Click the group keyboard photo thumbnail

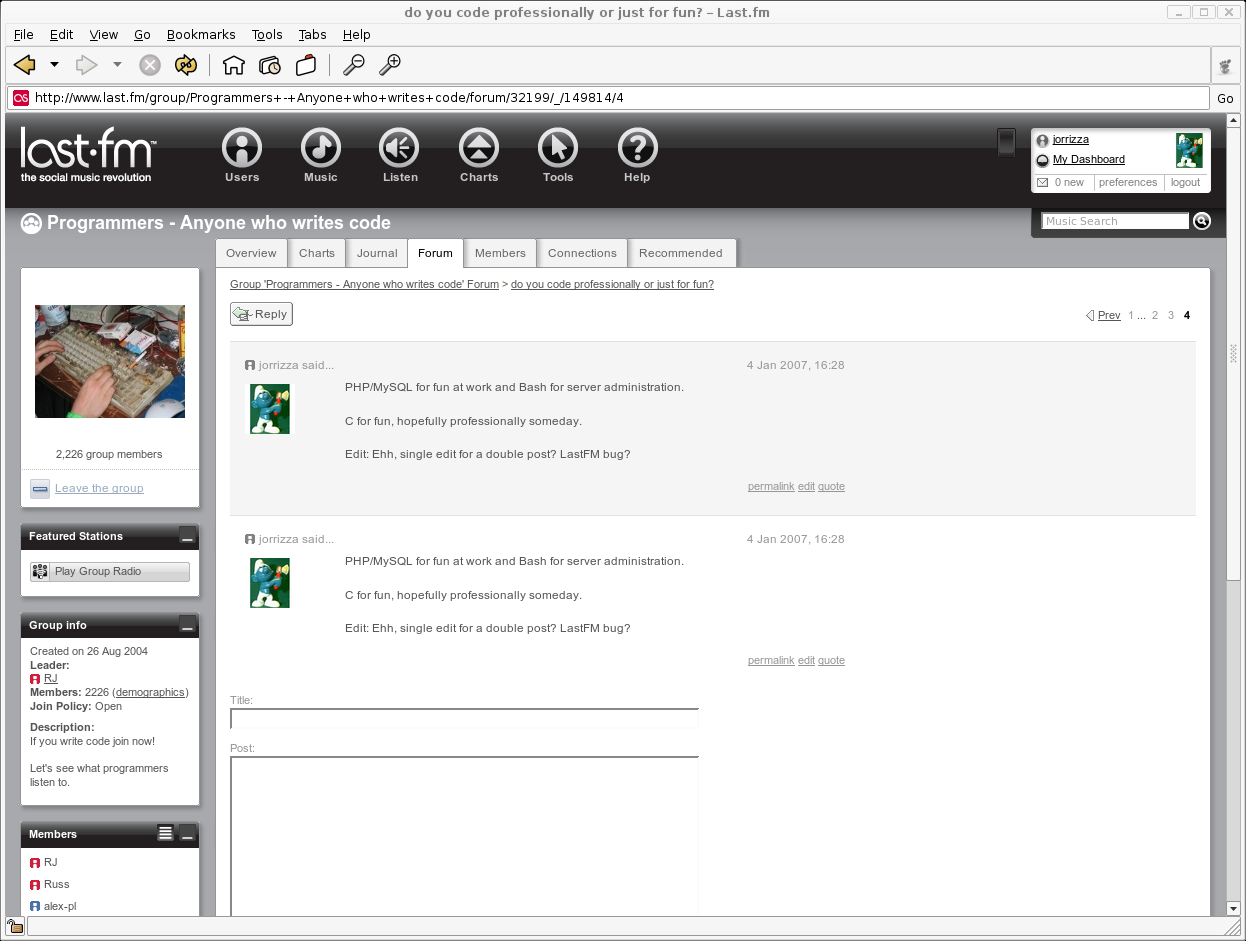[x=110, y=361]
